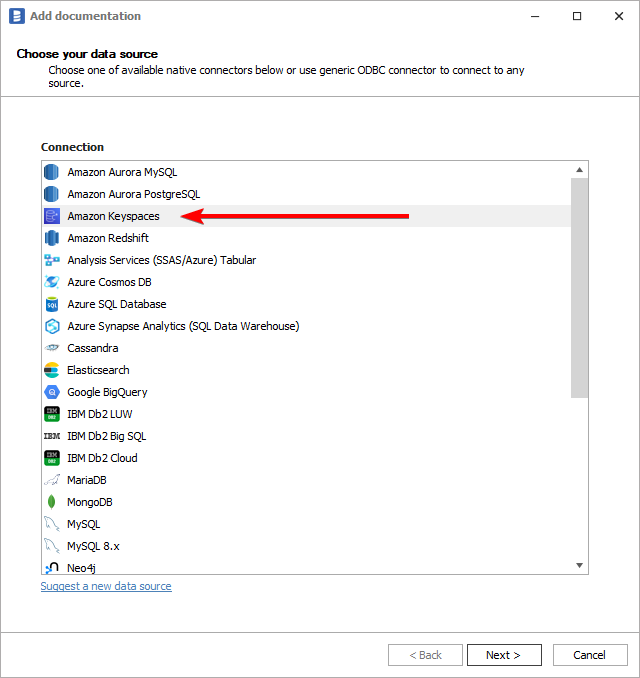Select the Azure SQL Database icon
Screen dimensions: 640x678
[52, 304]
